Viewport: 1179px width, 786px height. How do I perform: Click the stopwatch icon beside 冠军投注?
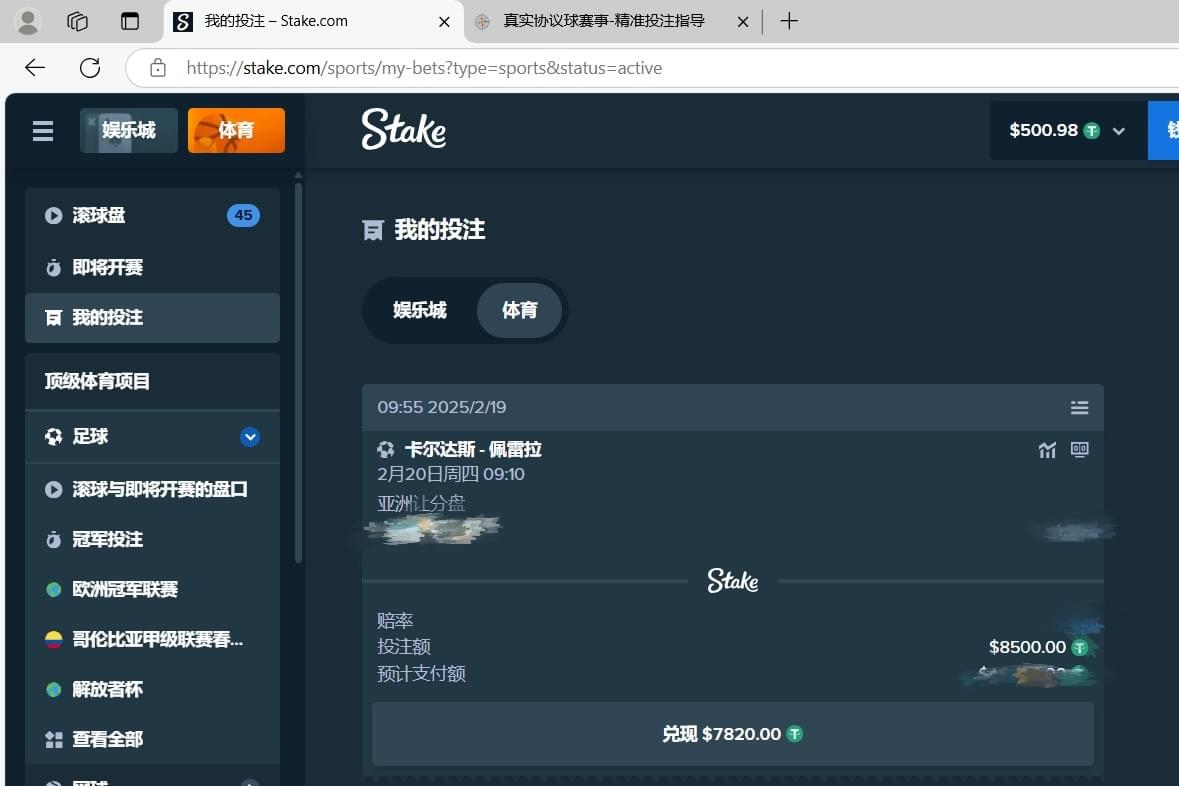pos(53,540)
